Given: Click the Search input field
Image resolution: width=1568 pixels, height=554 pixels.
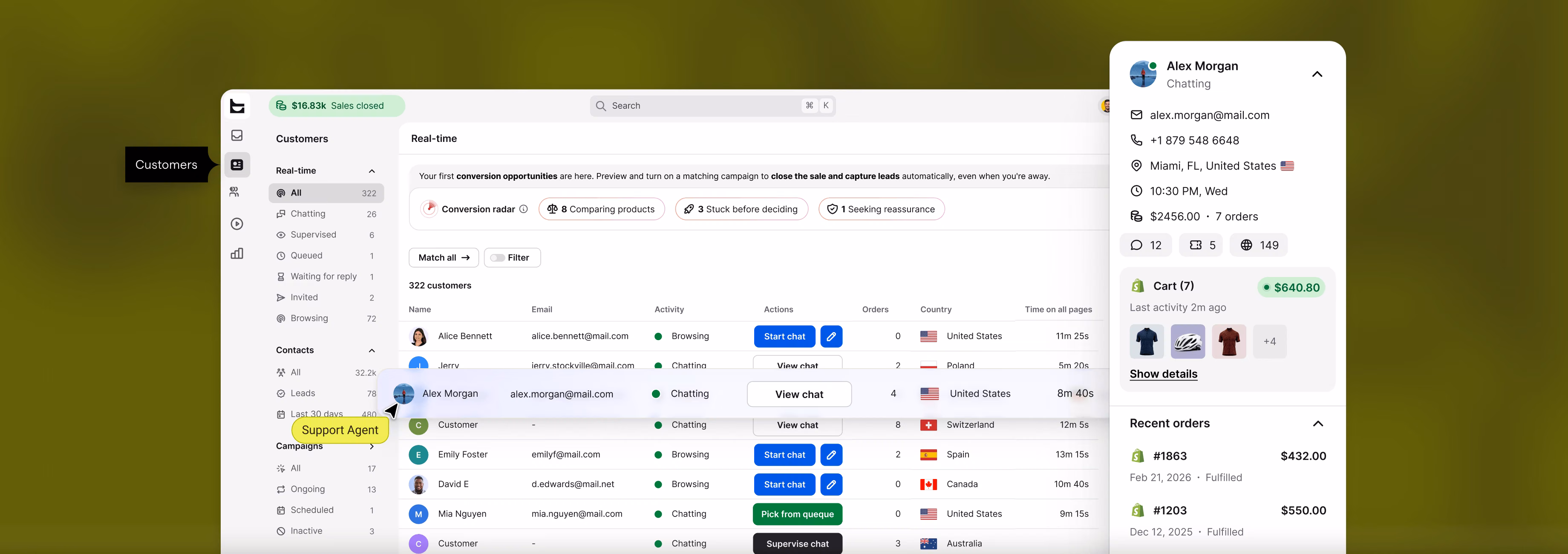Looking at the screenshot, I should [x=712, y=106].
